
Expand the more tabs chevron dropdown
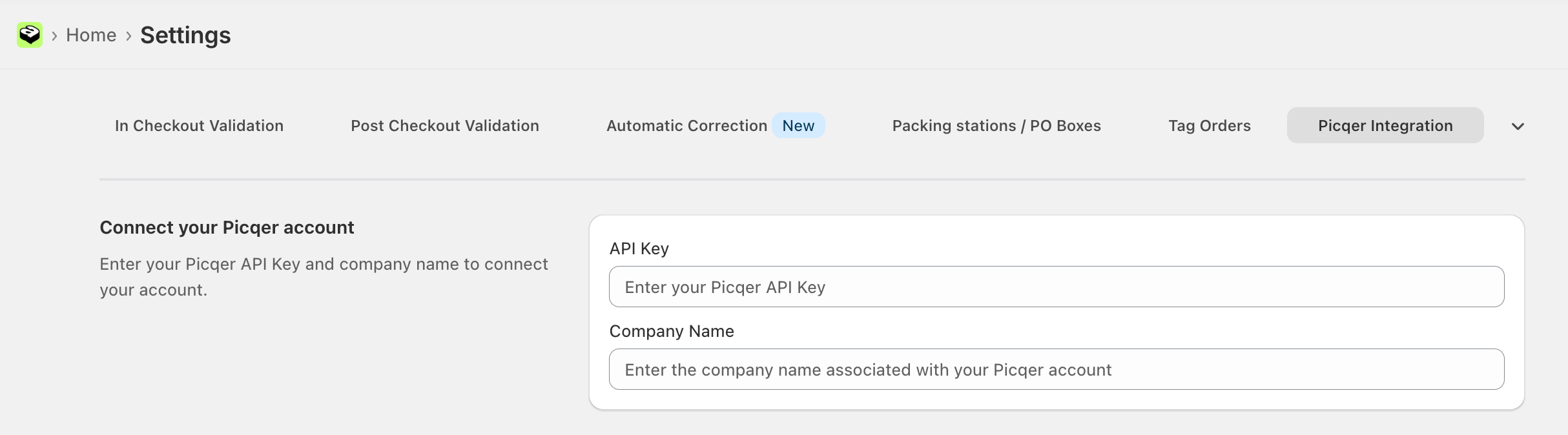[1518, 126]
